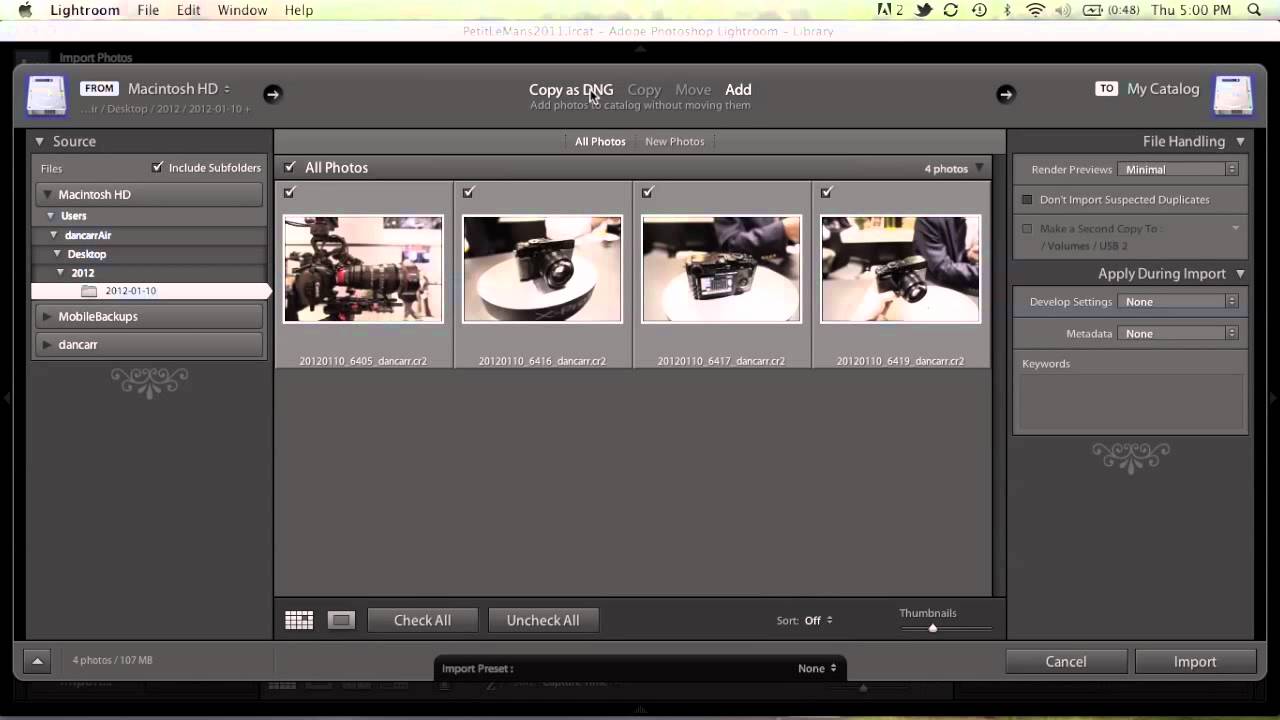
Task: Collapse the Source panel
Action: click(40, 142)
